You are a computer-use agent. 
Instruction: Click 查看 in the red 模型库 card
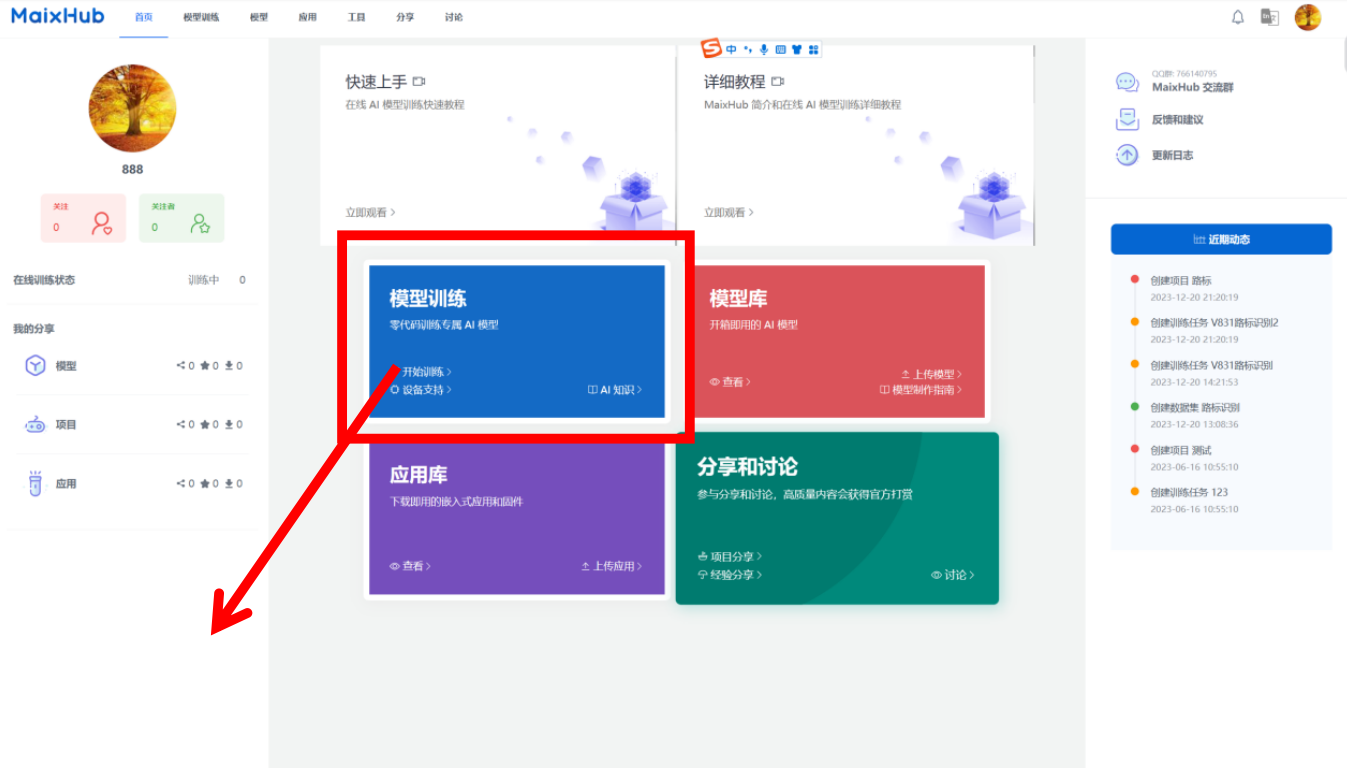pyautogui.click(x=730, y=382)
